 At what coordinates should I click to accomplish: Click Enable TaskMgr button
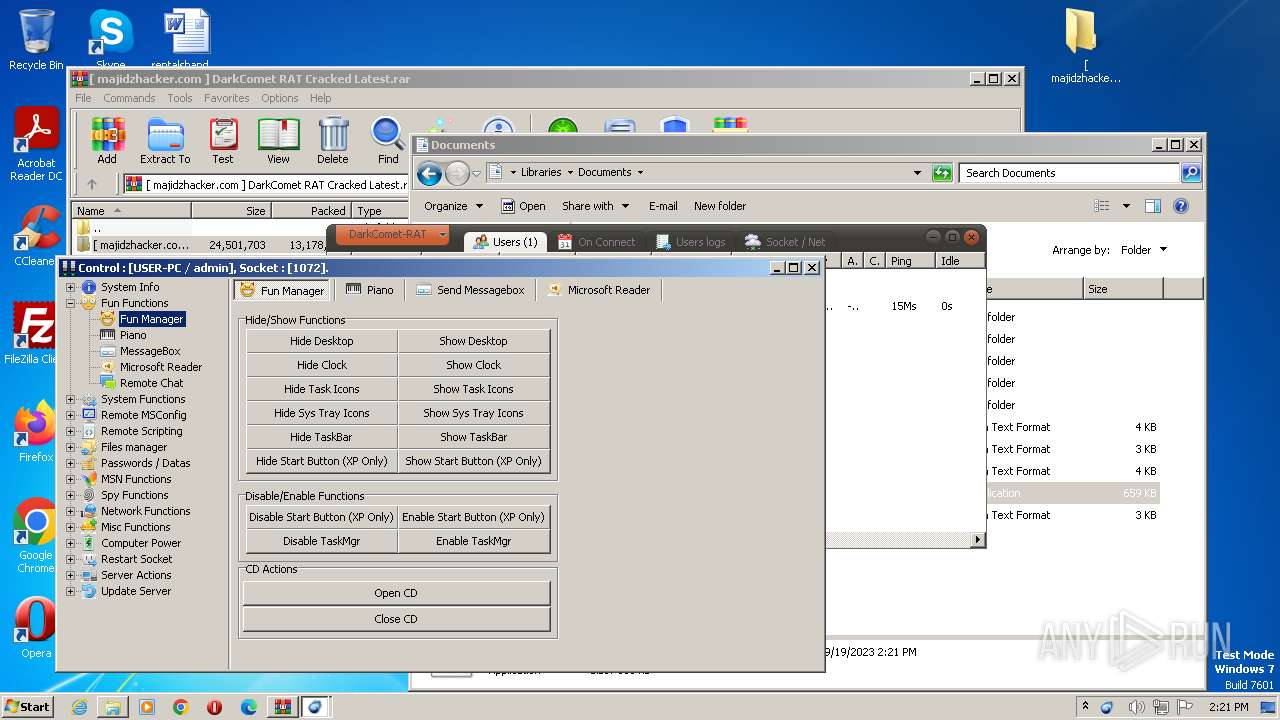point(474,541)
